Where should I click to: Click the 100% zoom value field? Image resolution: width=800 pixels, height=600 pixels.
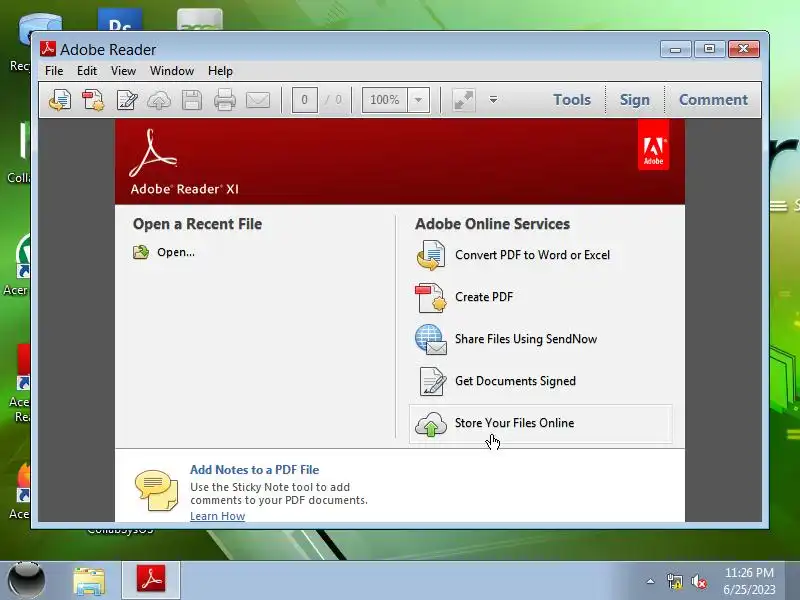[385, 99]
